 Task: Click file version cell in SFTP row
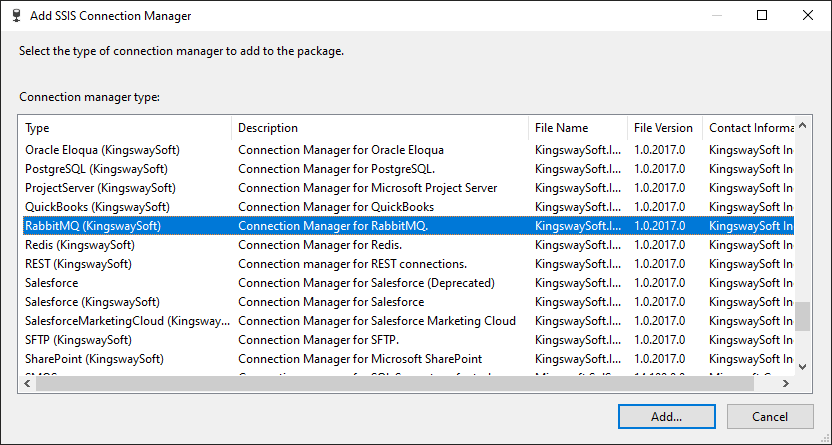click(x=660, y=340)
